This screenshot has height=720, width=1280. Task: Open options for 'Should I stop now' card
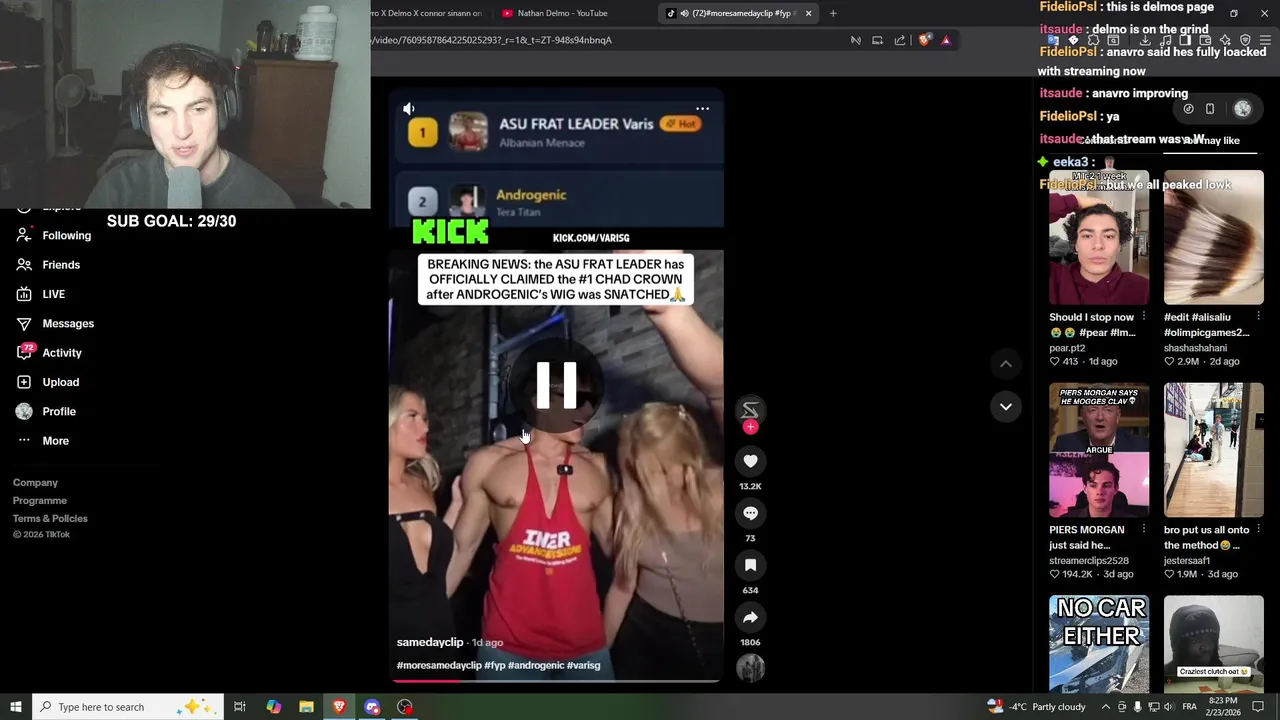(x=1144, y=317)
